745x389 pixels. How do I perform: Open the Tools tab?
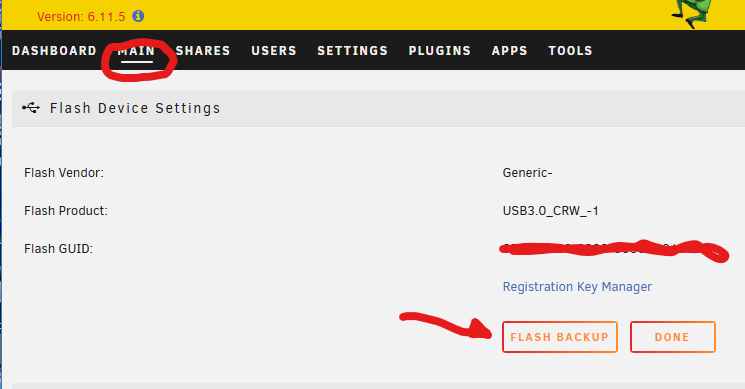coord(570,51)
